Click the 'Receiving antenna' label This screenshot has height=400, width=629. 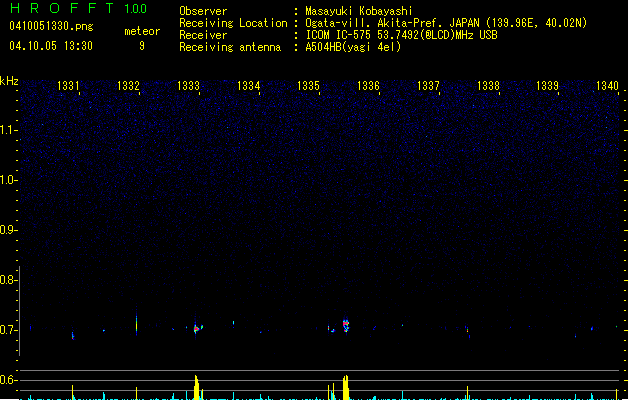coord(230,47)
